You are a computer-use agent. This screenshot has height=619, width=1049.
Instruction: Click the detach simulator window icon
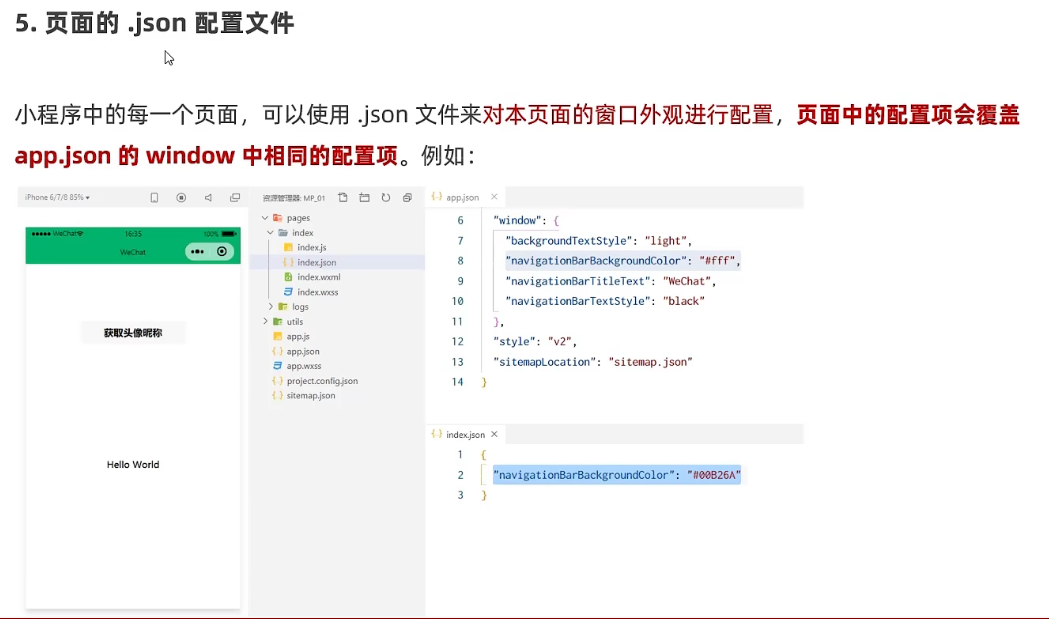pyautogui.click(x=235, y=197)
